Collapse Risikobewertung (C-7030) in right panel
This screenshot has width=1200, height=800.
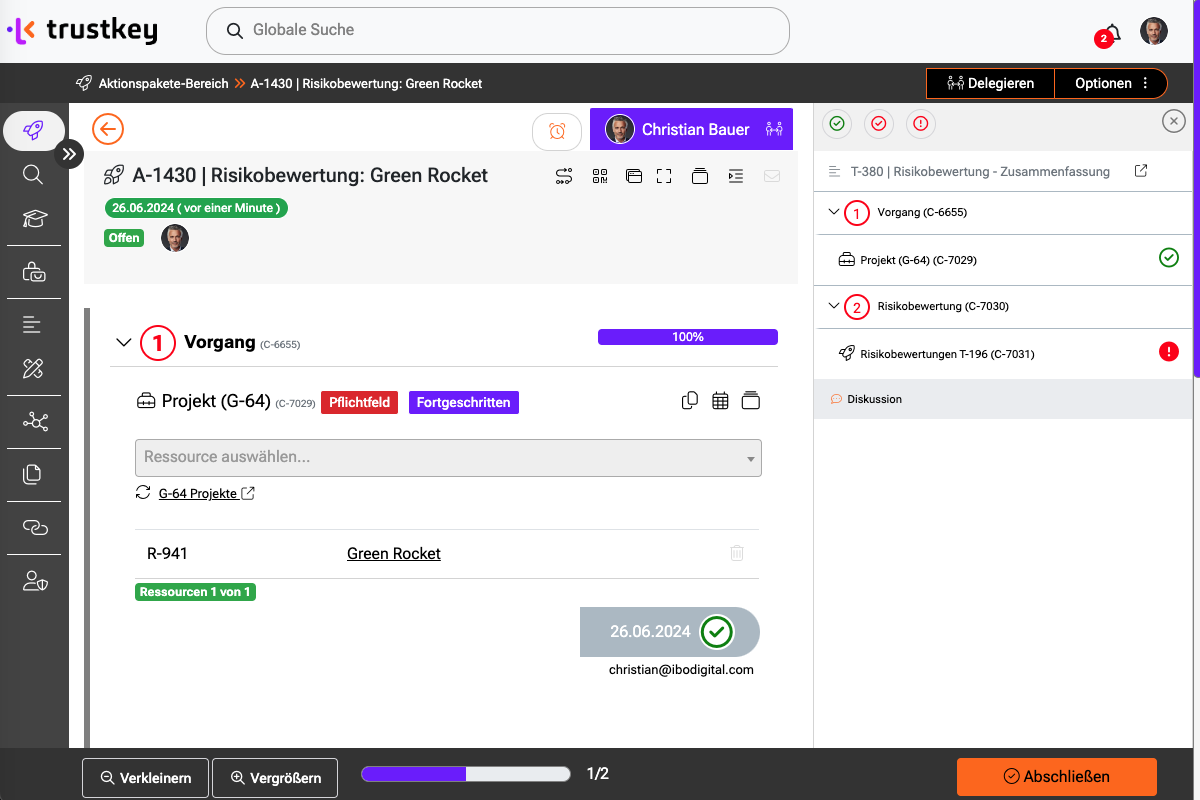(x=834, y=306)
